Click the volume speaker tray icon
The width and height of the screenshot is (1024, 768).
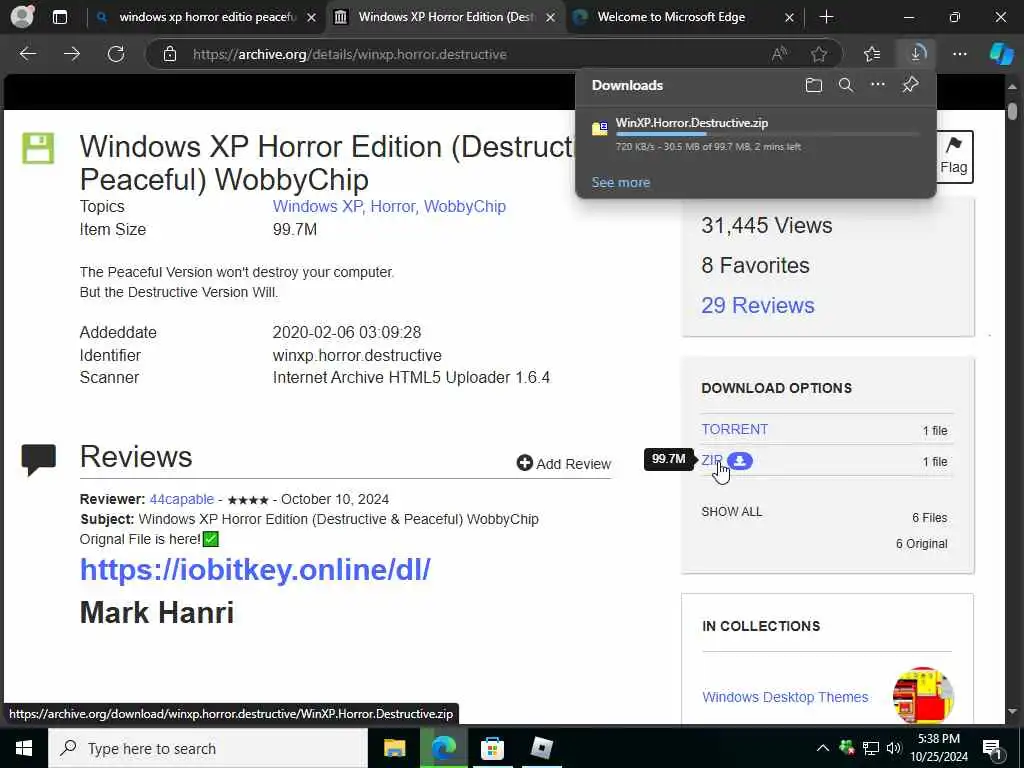(893, 748)
